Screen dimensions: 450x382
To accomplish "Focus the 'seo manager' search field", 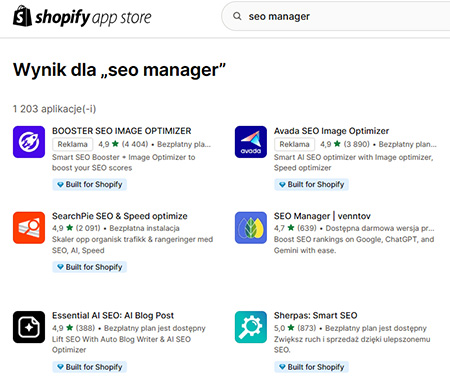I will pyautogui.click(x=336, y=16).
